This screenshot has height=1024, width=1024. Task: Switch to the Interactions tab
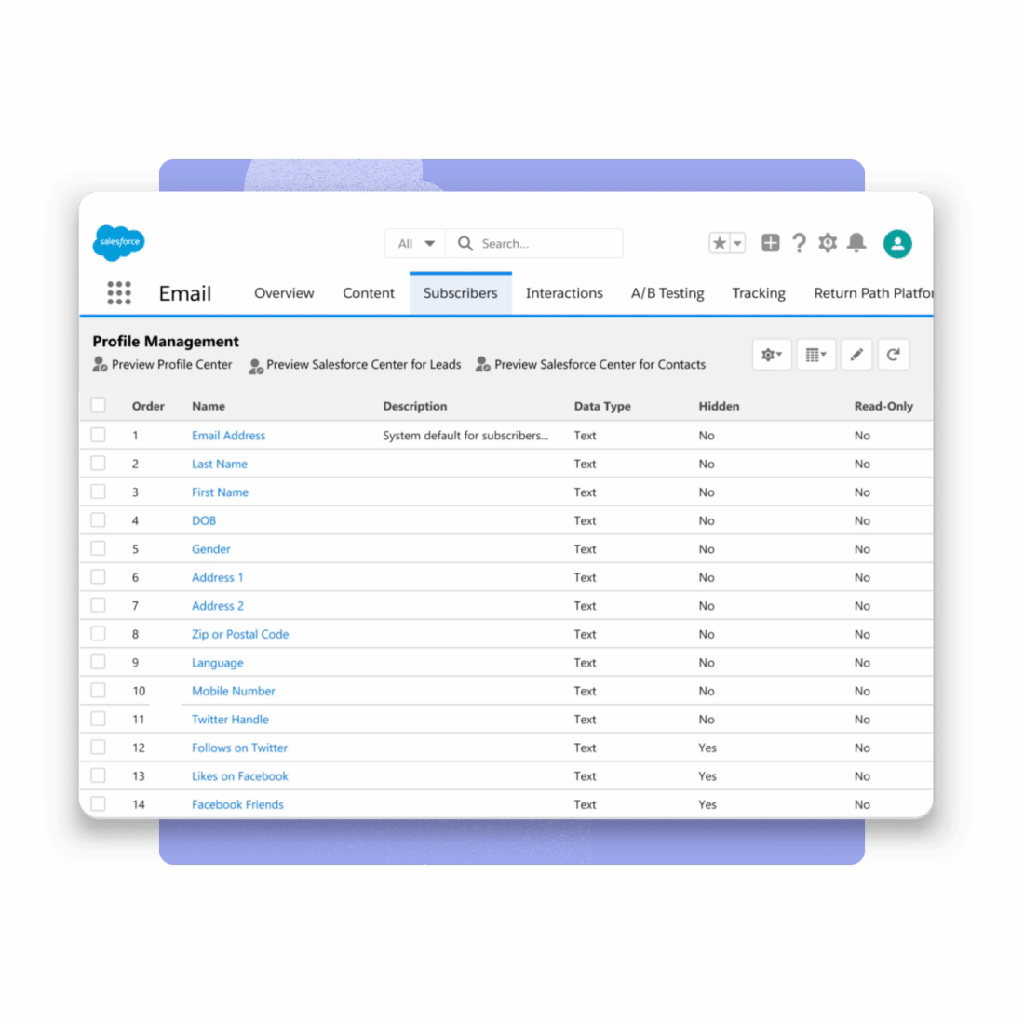pyautogui.click(x=564, y=293)
